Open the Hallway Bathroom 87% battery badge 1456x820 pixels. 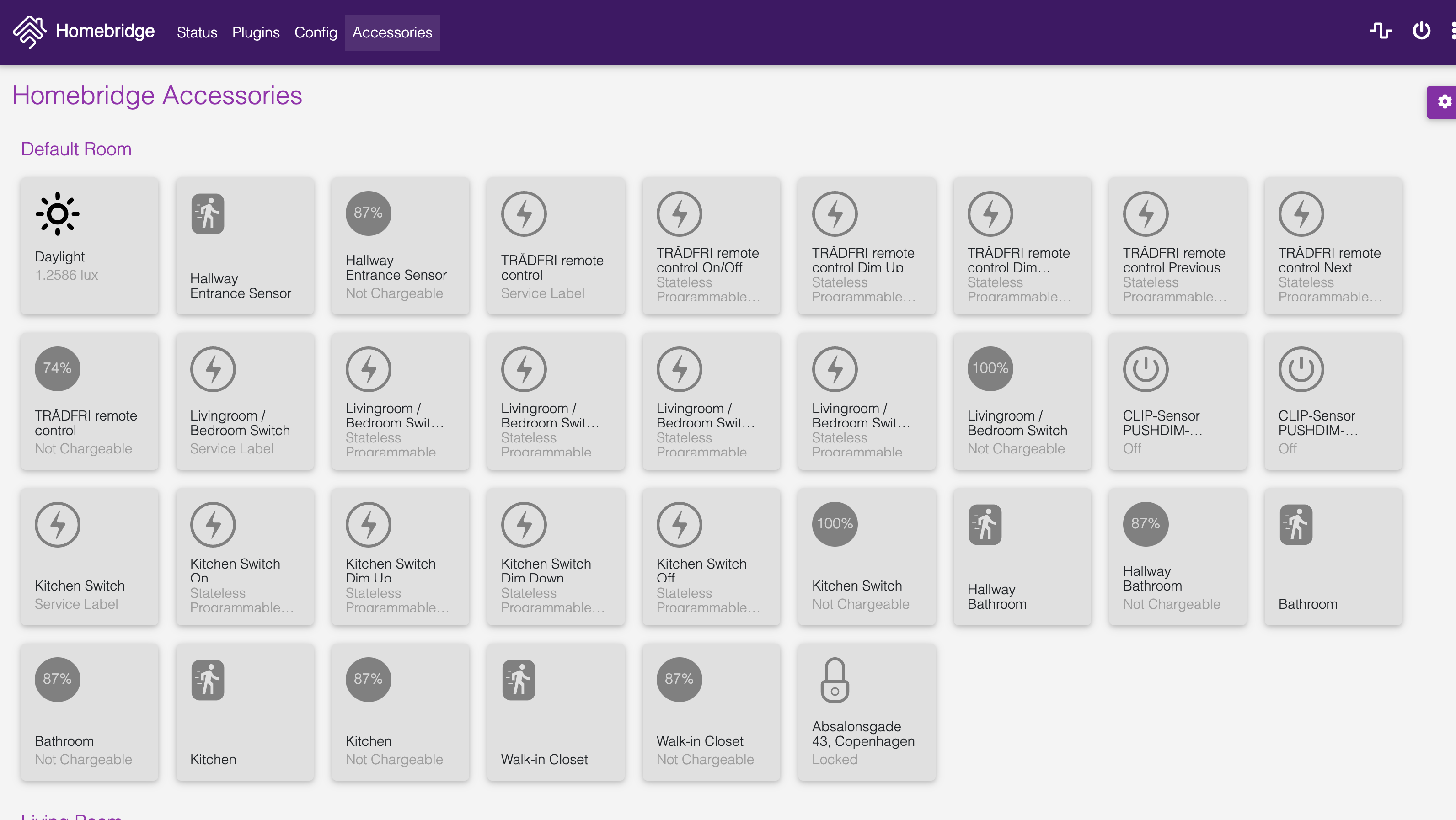pos(1145,524)
